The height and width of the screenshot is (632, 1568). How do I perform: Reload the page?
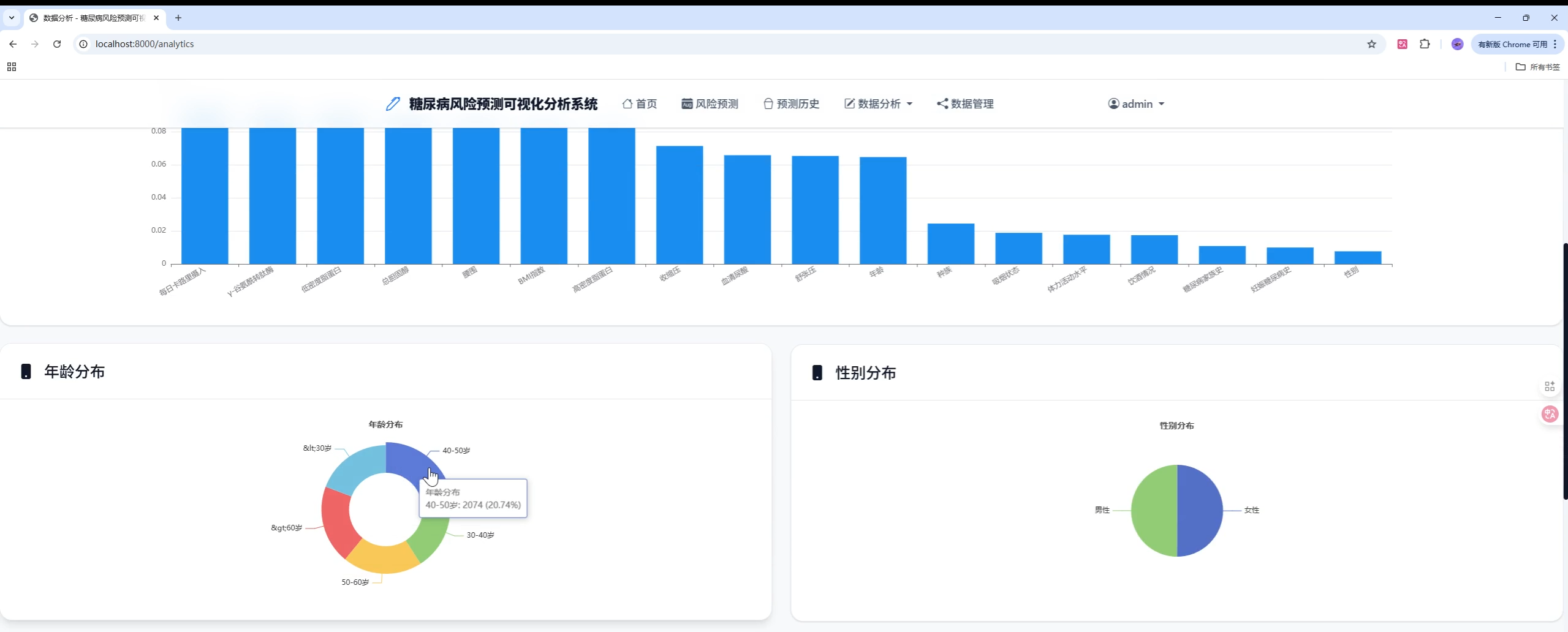coord(56,43)
